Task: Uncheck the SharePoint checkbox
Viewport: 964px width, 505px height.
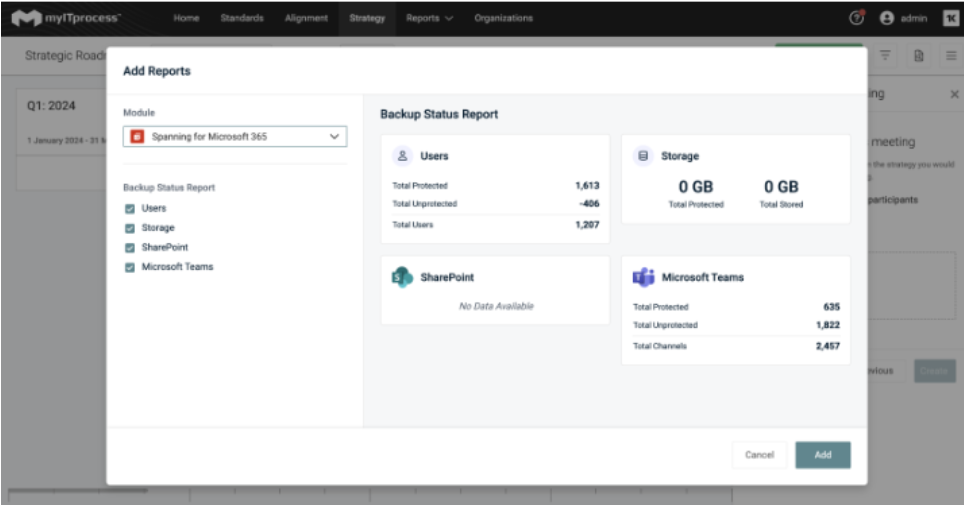Action: [x=130, y=248]
